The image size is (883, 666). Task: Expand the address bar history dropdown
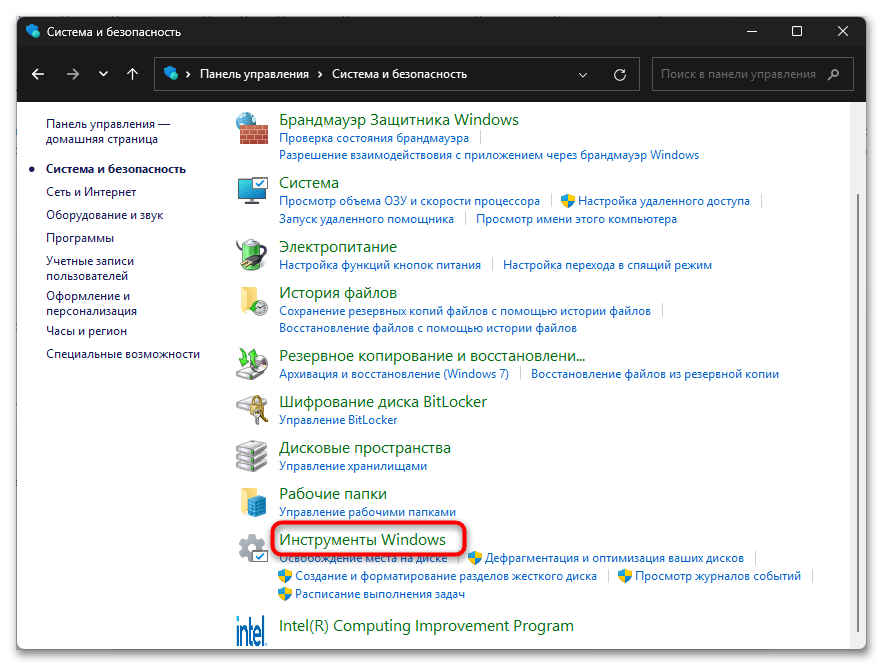(x=583, y=74)
